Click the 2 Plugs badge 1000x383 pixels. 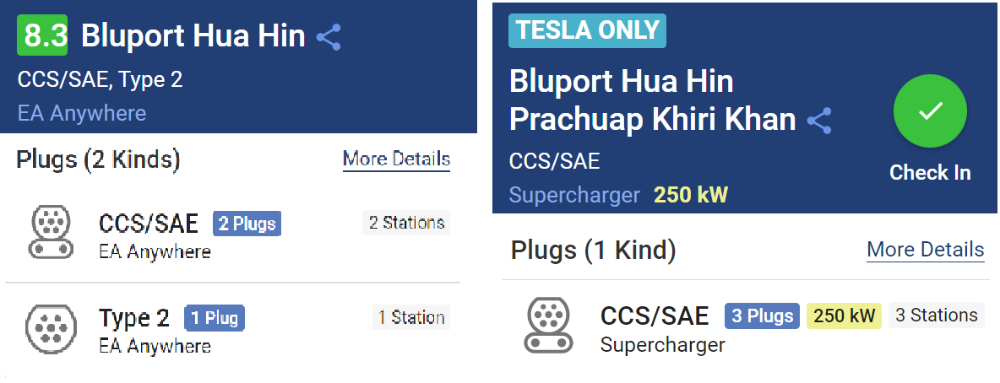(x=247, y=224)
